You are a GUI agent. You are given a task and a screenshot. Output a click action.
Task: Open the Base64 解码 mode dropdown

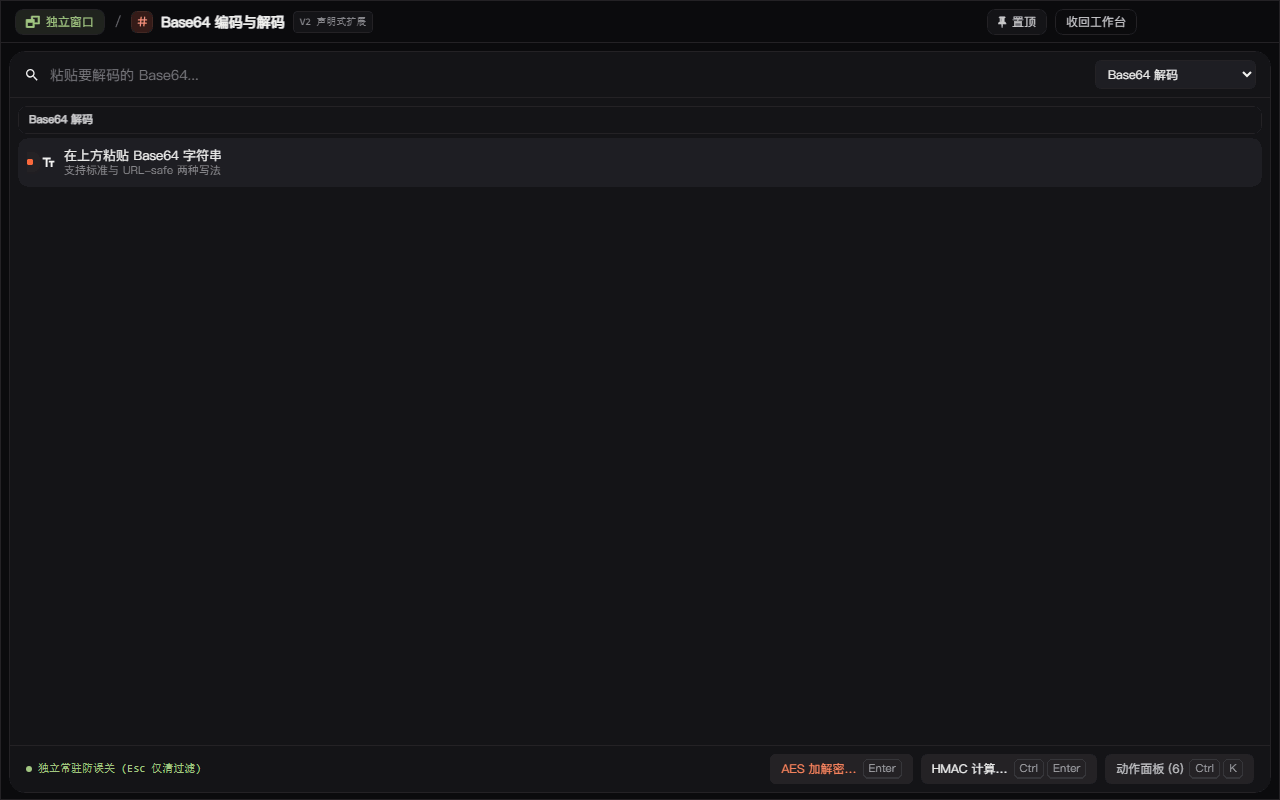pos(1175,75)
